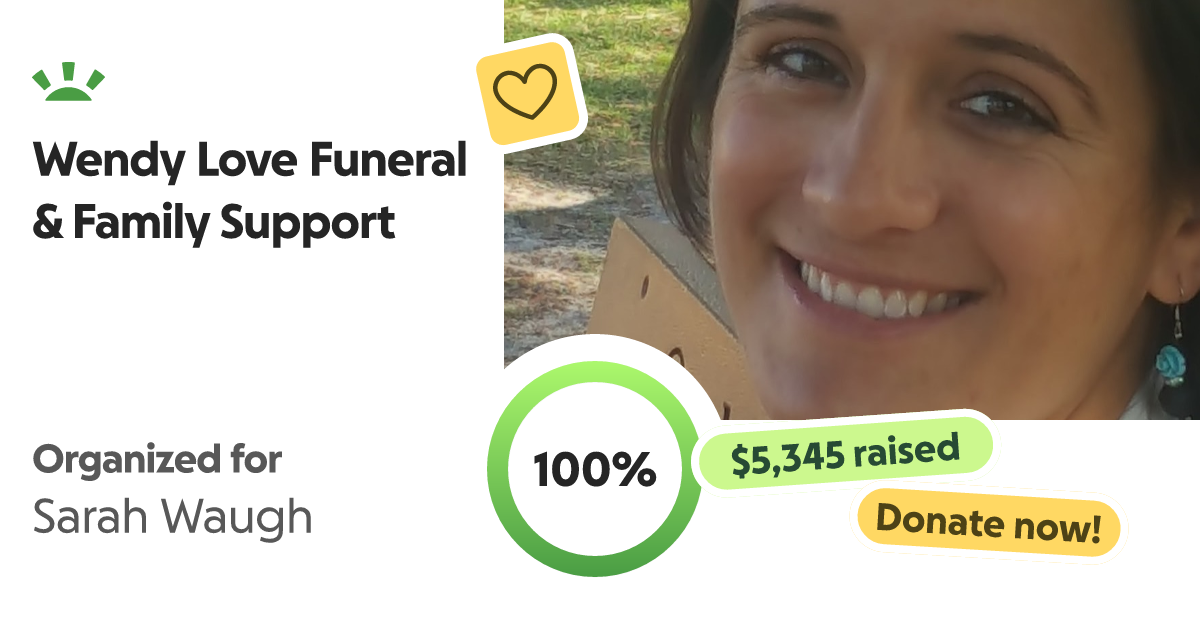The width and height of the screenshot is (1200, 630).
Task: Open the Wendy Love Funeral title line
Action: point(250,160)
